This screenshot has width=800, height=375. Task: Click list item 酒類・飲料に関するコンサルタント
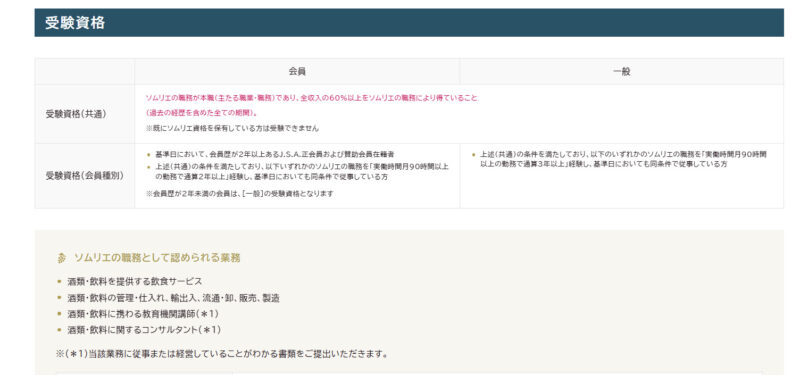(x=144, y=330)
